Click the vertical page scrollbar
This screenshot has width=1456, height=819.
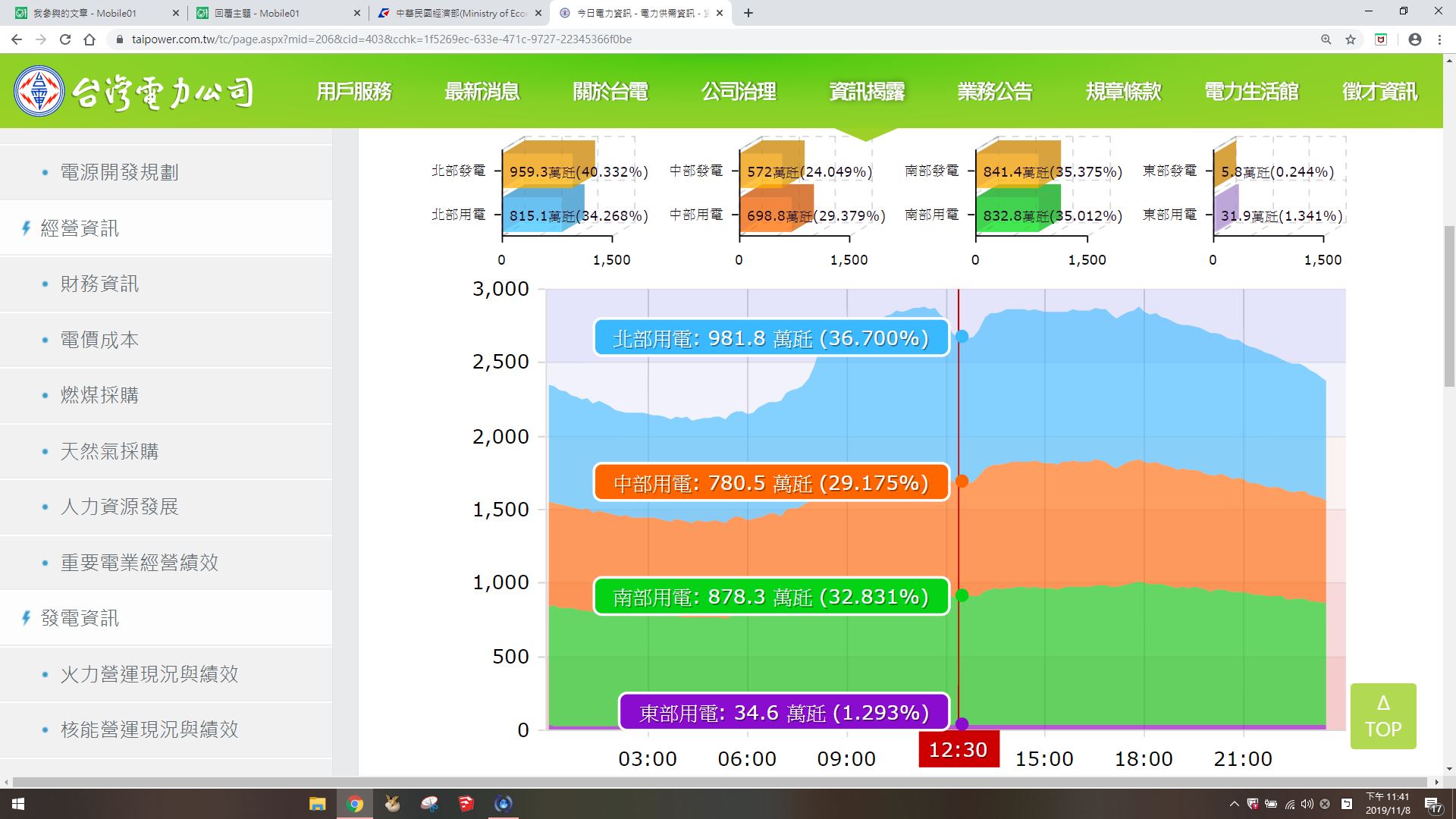[1449, 307]
